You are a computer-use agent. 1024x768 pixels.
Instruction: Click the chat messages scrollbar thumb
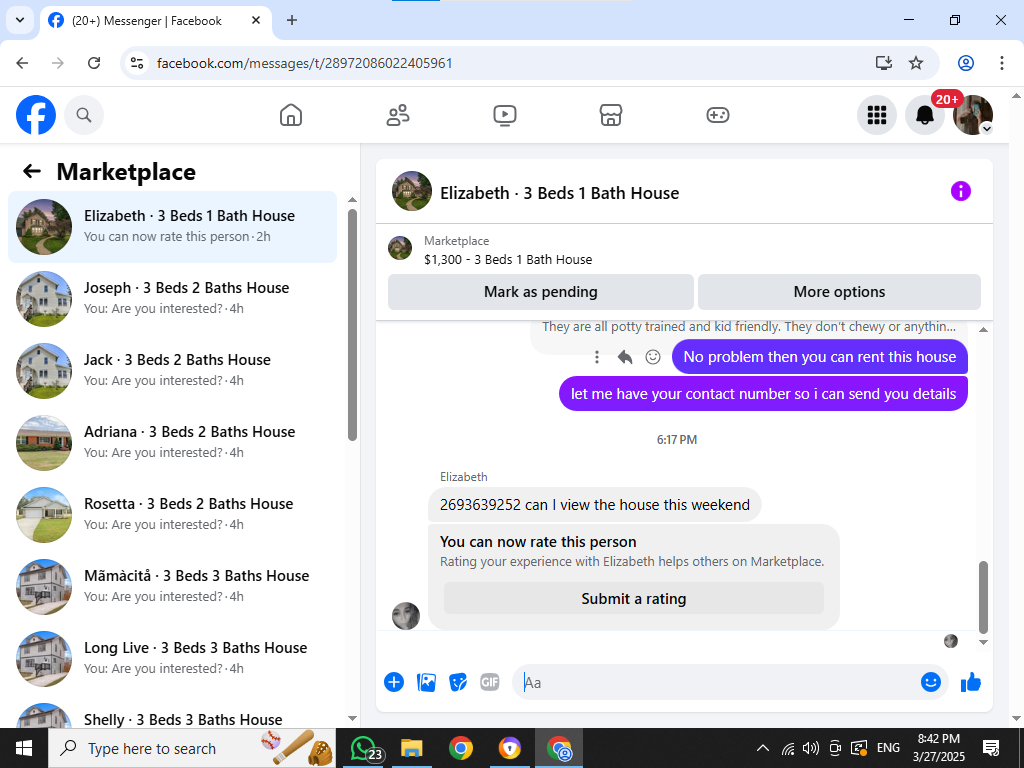(984, 596)
